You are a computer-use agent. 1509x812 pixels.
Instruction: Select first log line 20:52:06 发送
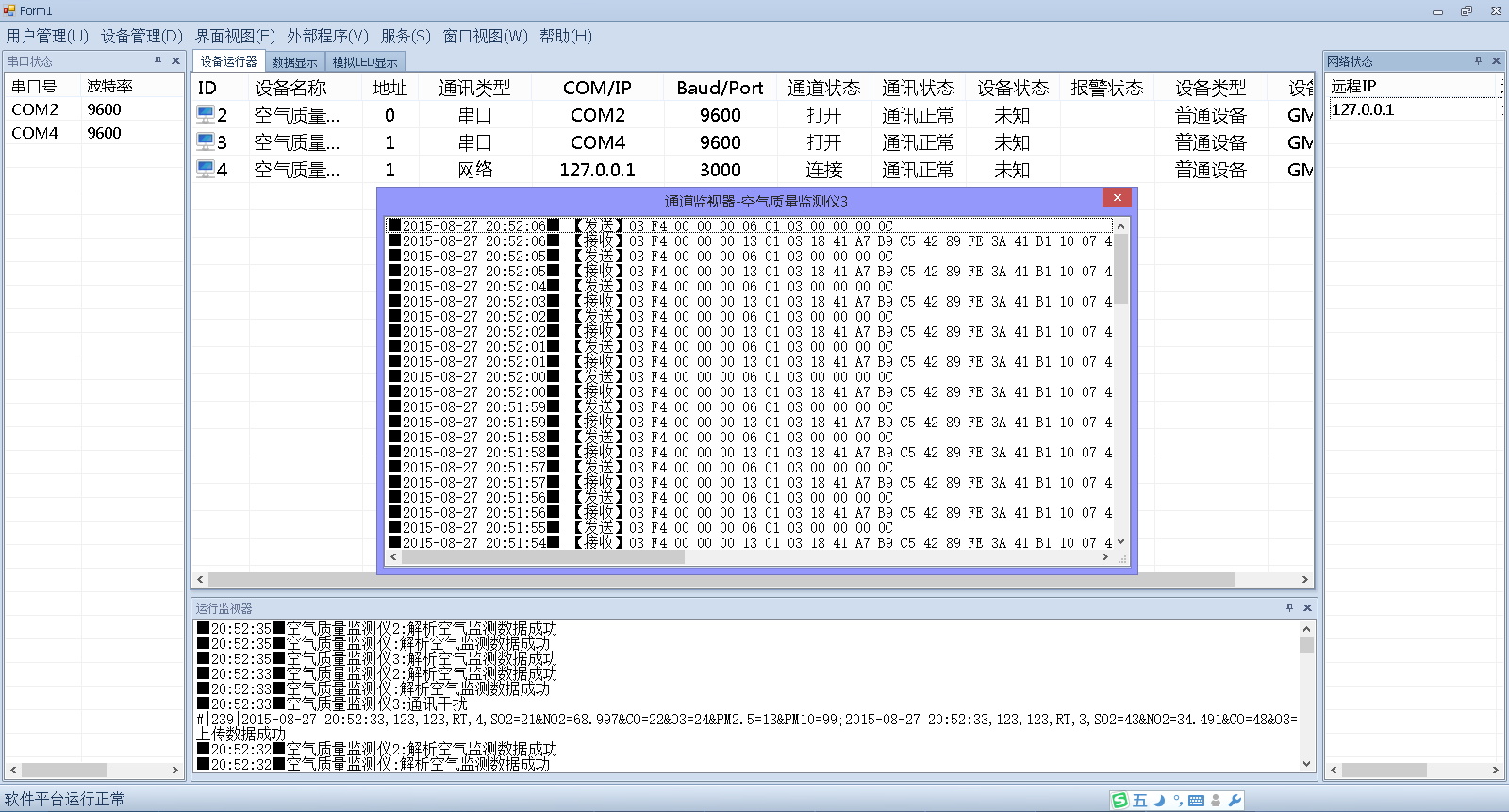750,226
